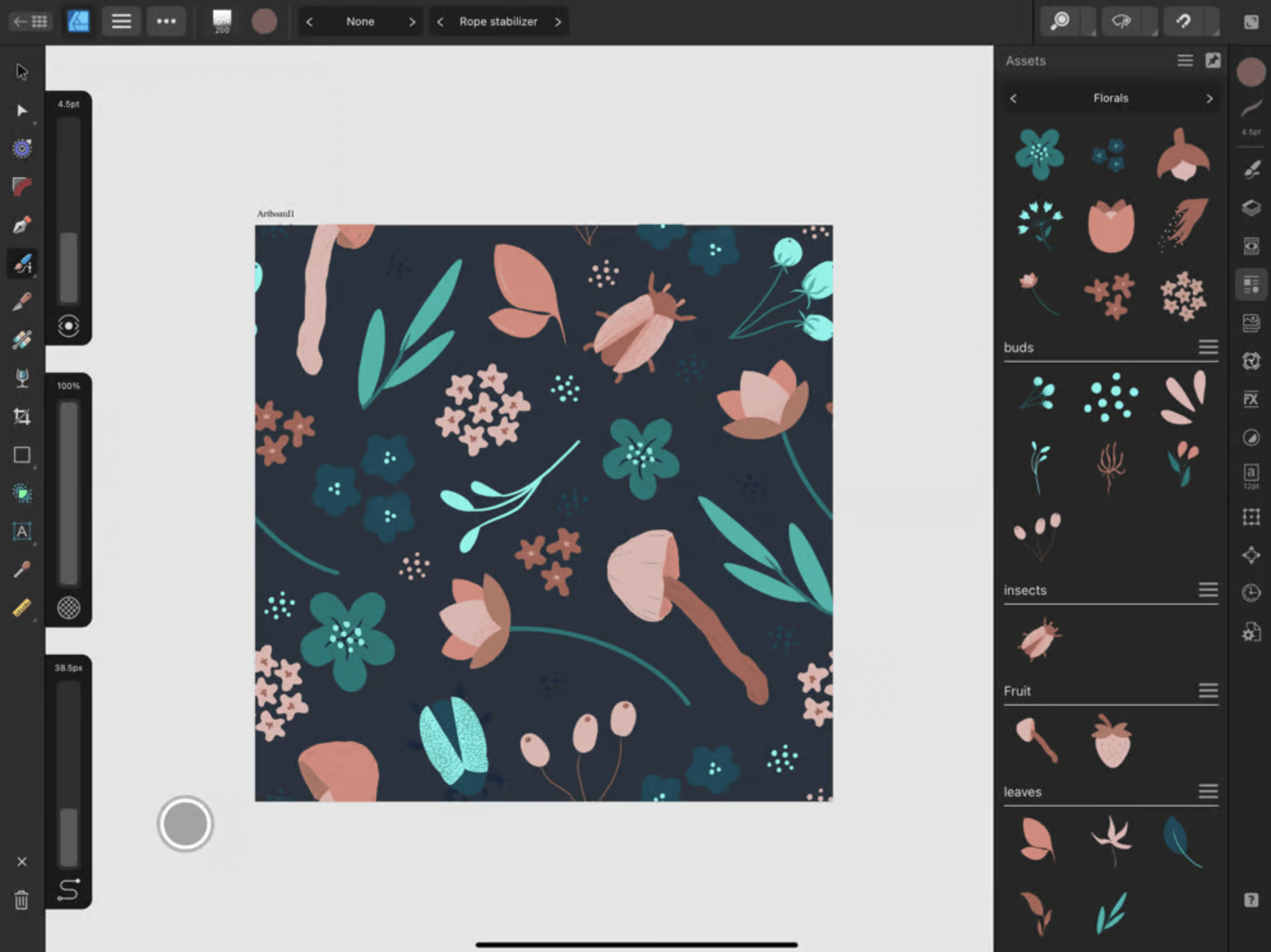Go to previous asset category before Florals
This screenshot has height=952, width=1271.
pyautogui.click(x=1013, y=98)
